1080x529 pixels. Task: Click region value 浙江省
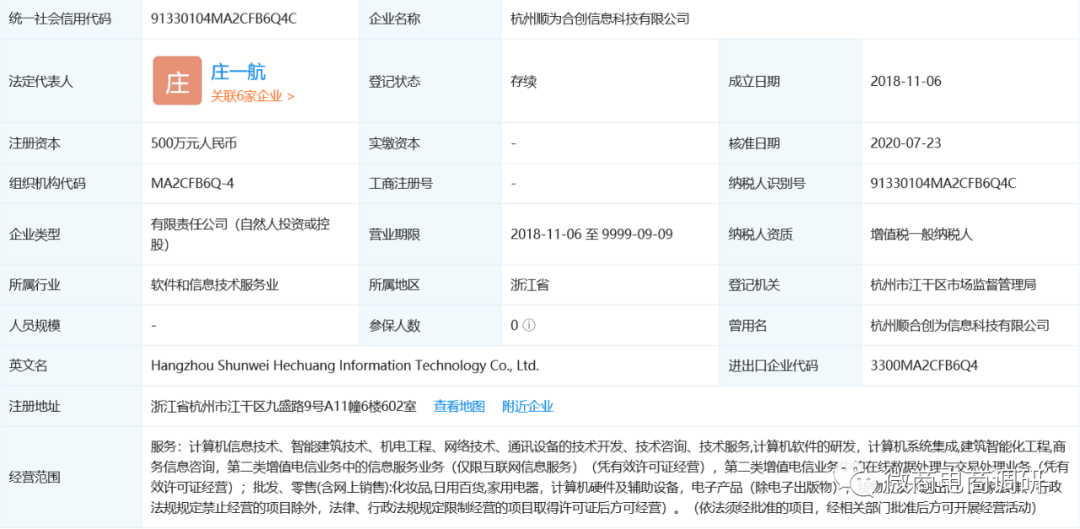(530, 284)
